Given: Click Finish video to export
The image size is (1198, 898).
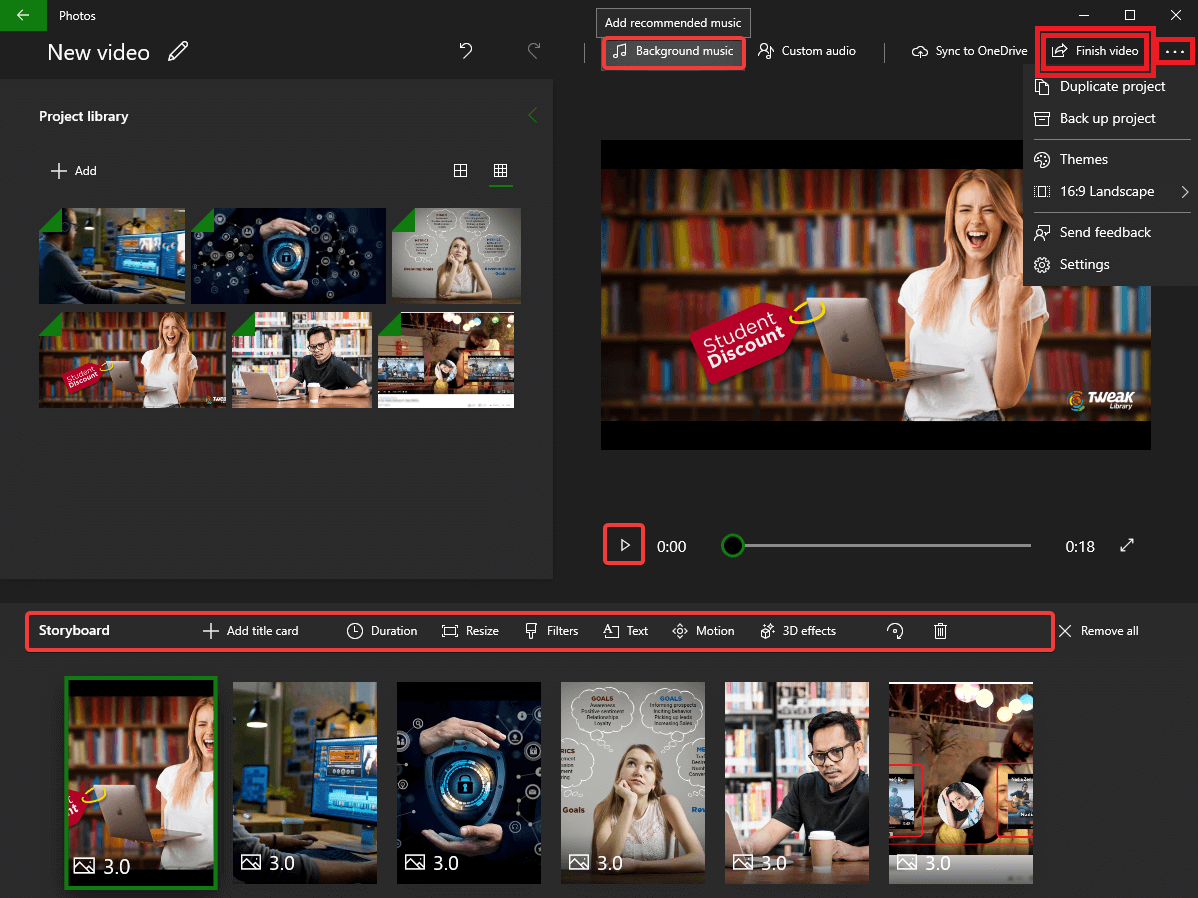Looking at the screenshot, I should click(1095, 51).
